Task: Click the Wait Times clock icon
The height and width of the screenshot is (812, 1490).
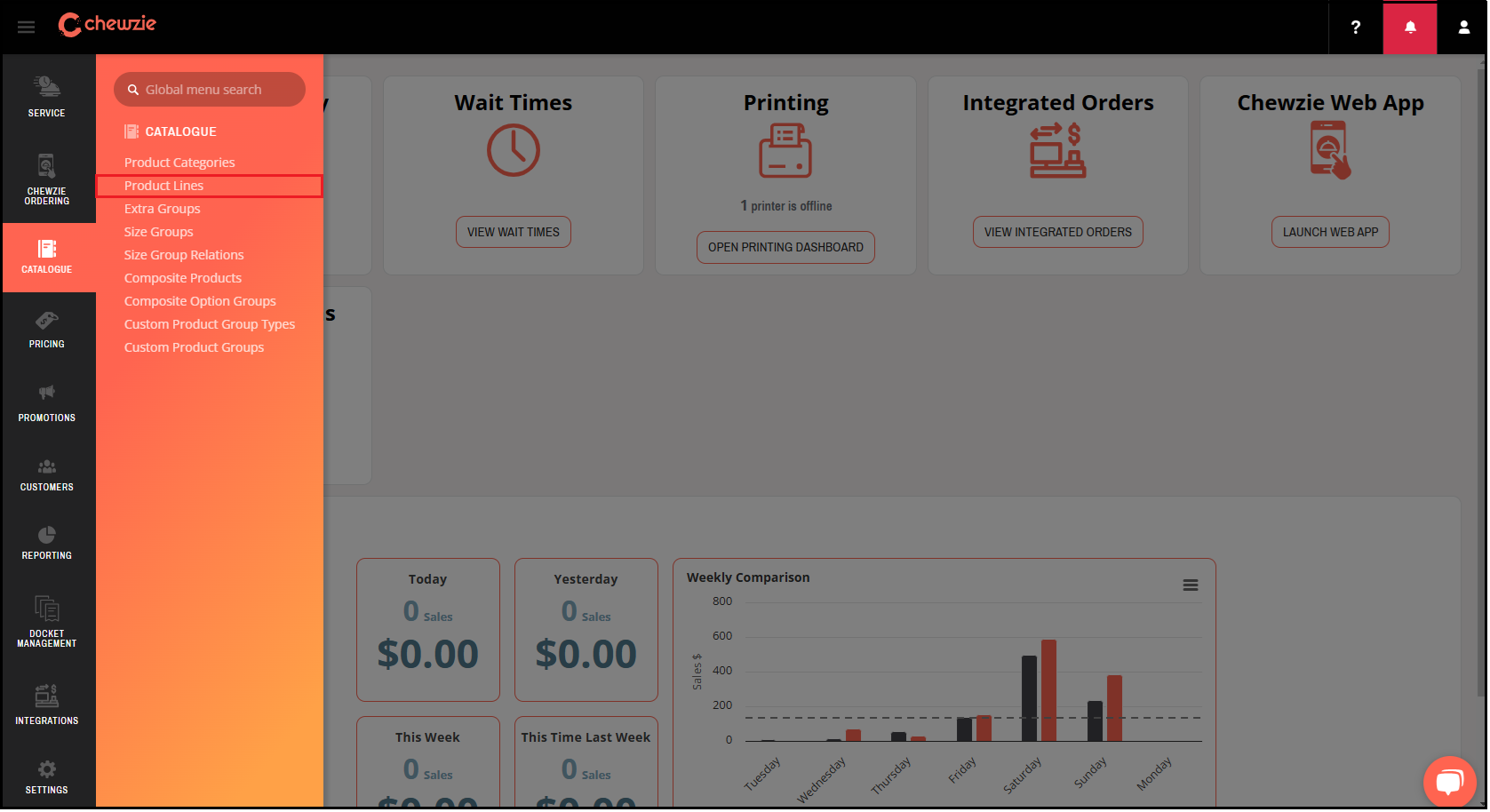Action: (x=514, y=150)
